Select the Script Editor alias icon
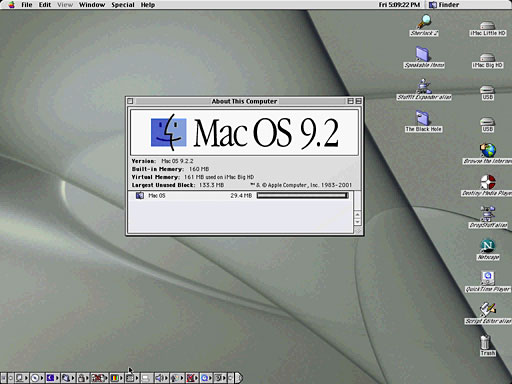The height and width of the screenshot is (384, 512). click(x=488, y=313)
